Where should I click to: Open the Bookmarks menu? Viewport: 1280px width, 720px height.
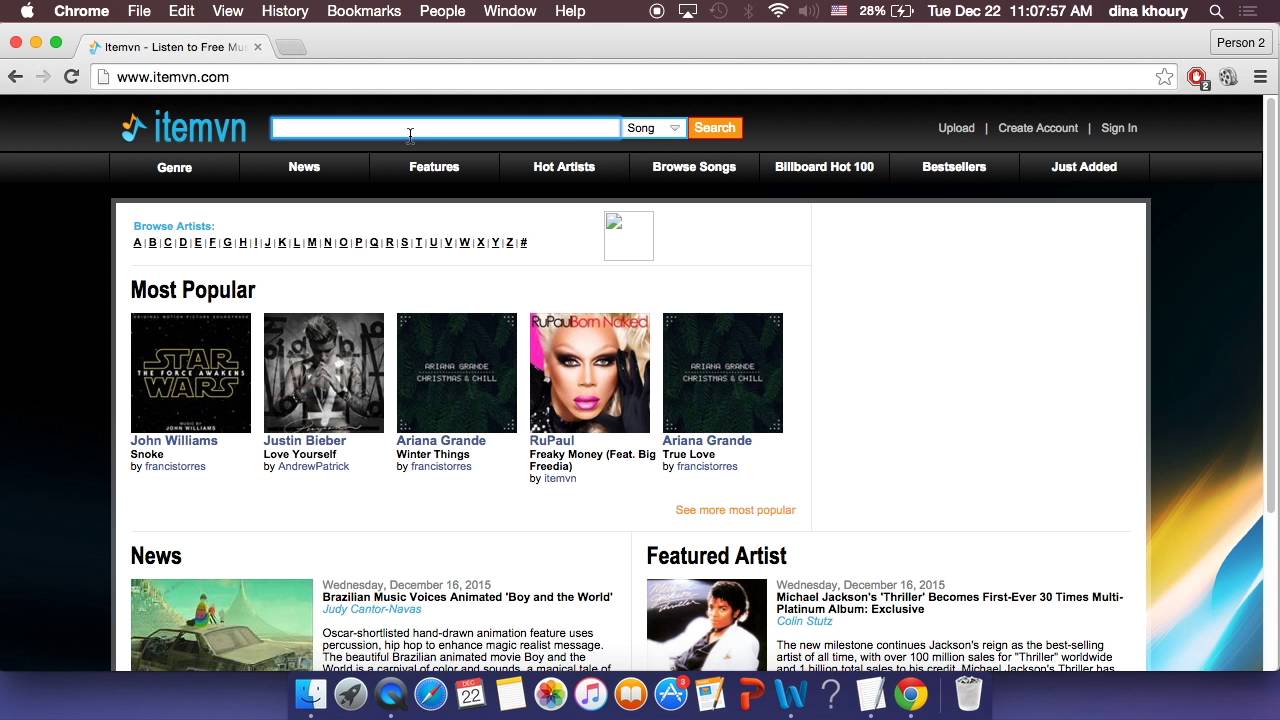364,11
